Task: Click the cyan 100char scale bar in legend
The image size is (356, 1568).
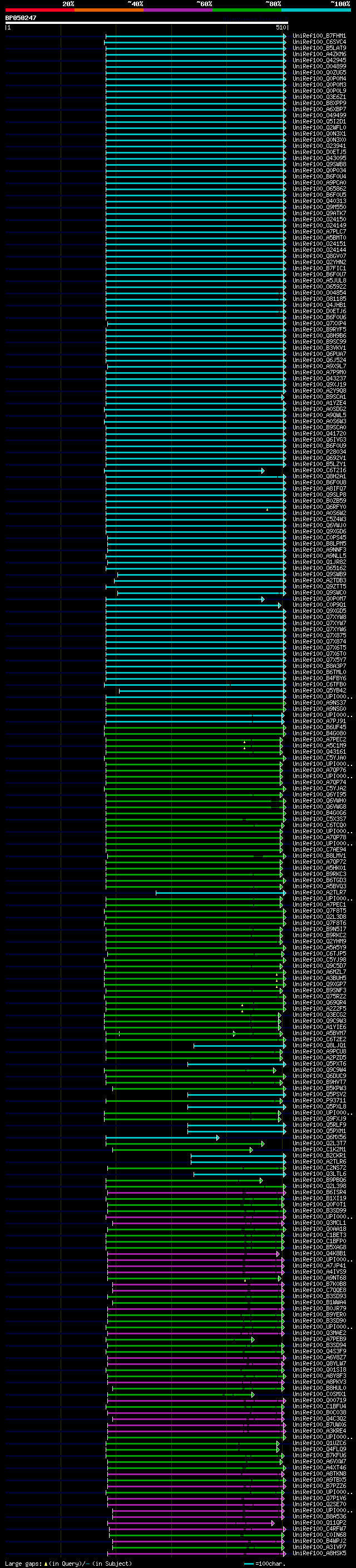Action: pos(248,1563)
